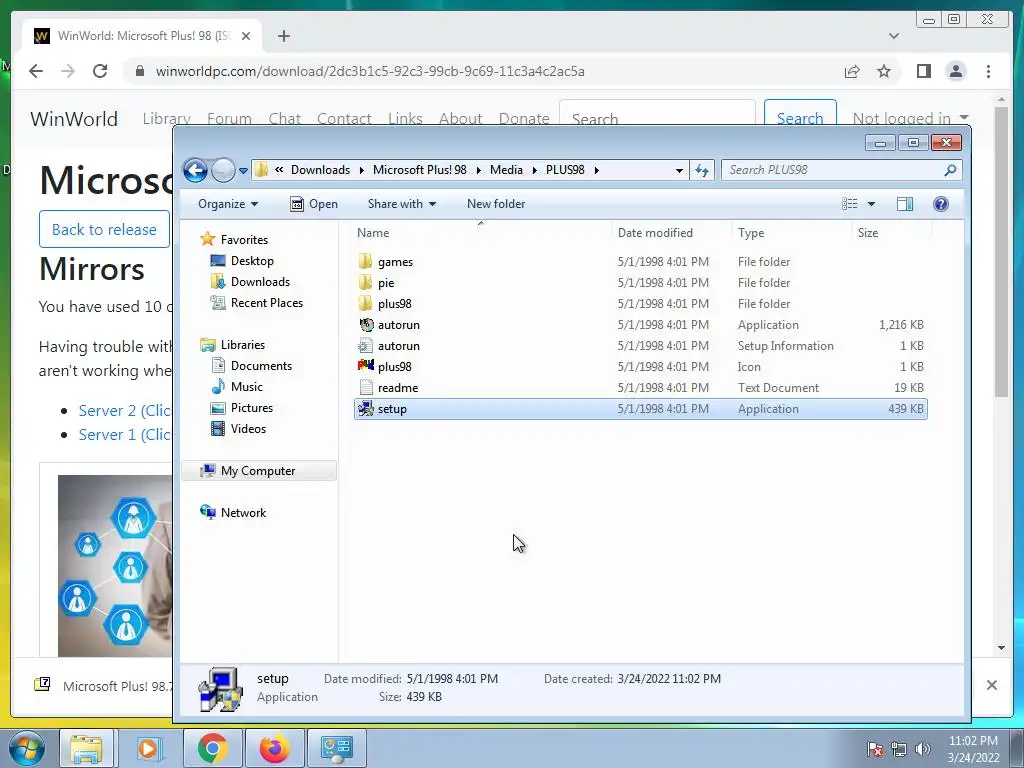Select Downloads in the breadcrumb path
This screenshot has height=768, width=1024.
point(320,170)
